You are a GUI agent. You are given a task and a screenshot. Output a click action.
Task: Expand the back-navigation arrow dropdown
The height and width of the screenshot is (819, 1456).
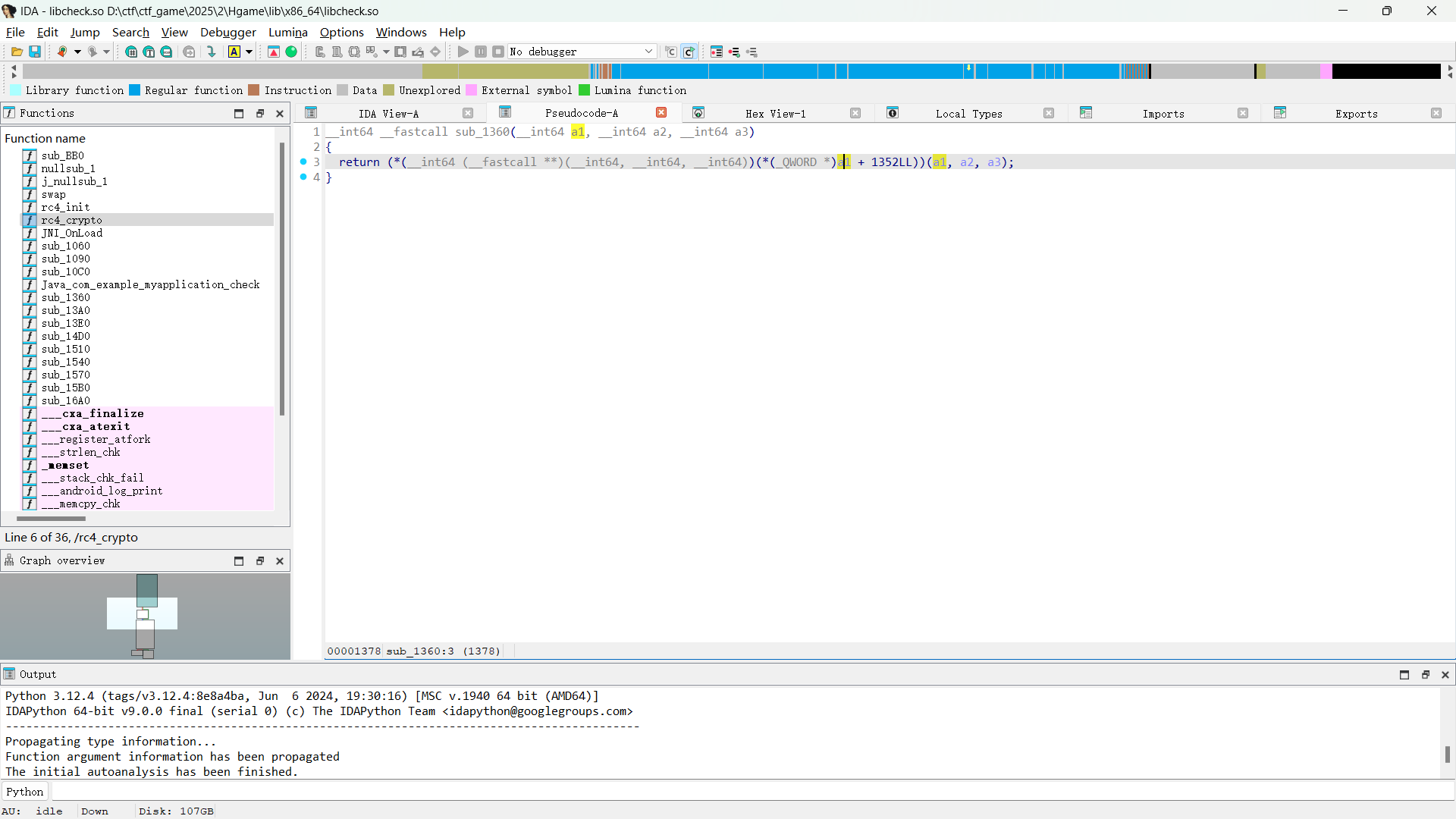pos(77,52)
